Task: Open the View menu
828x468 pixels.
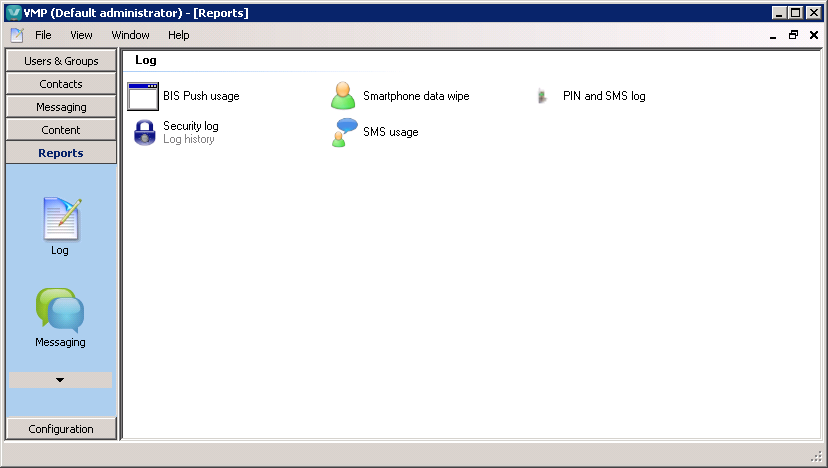Action: (81, 35)
